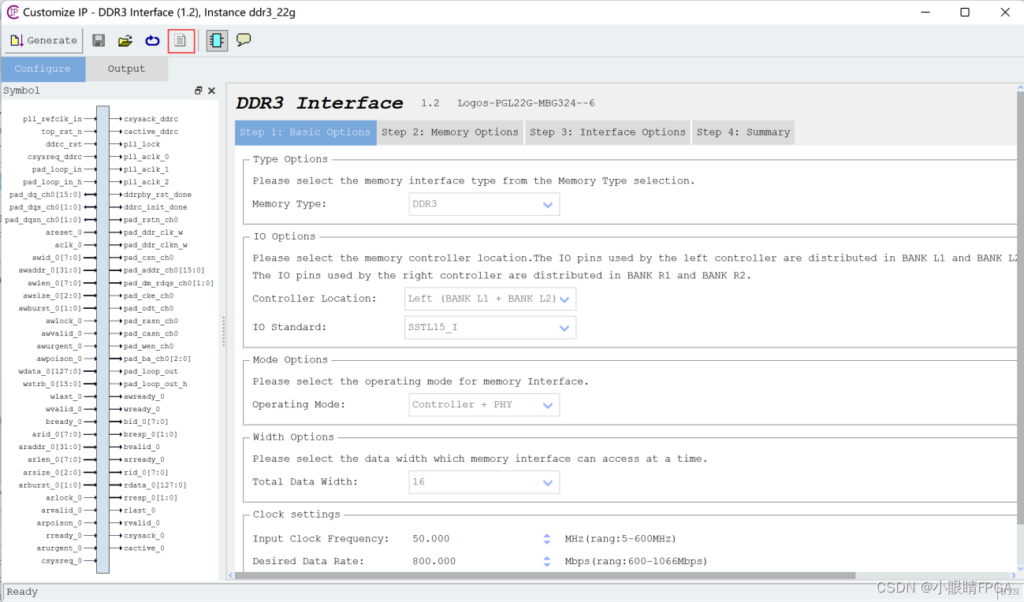
Task: Open the Controller Location dropdown
Action: [565, 299]
